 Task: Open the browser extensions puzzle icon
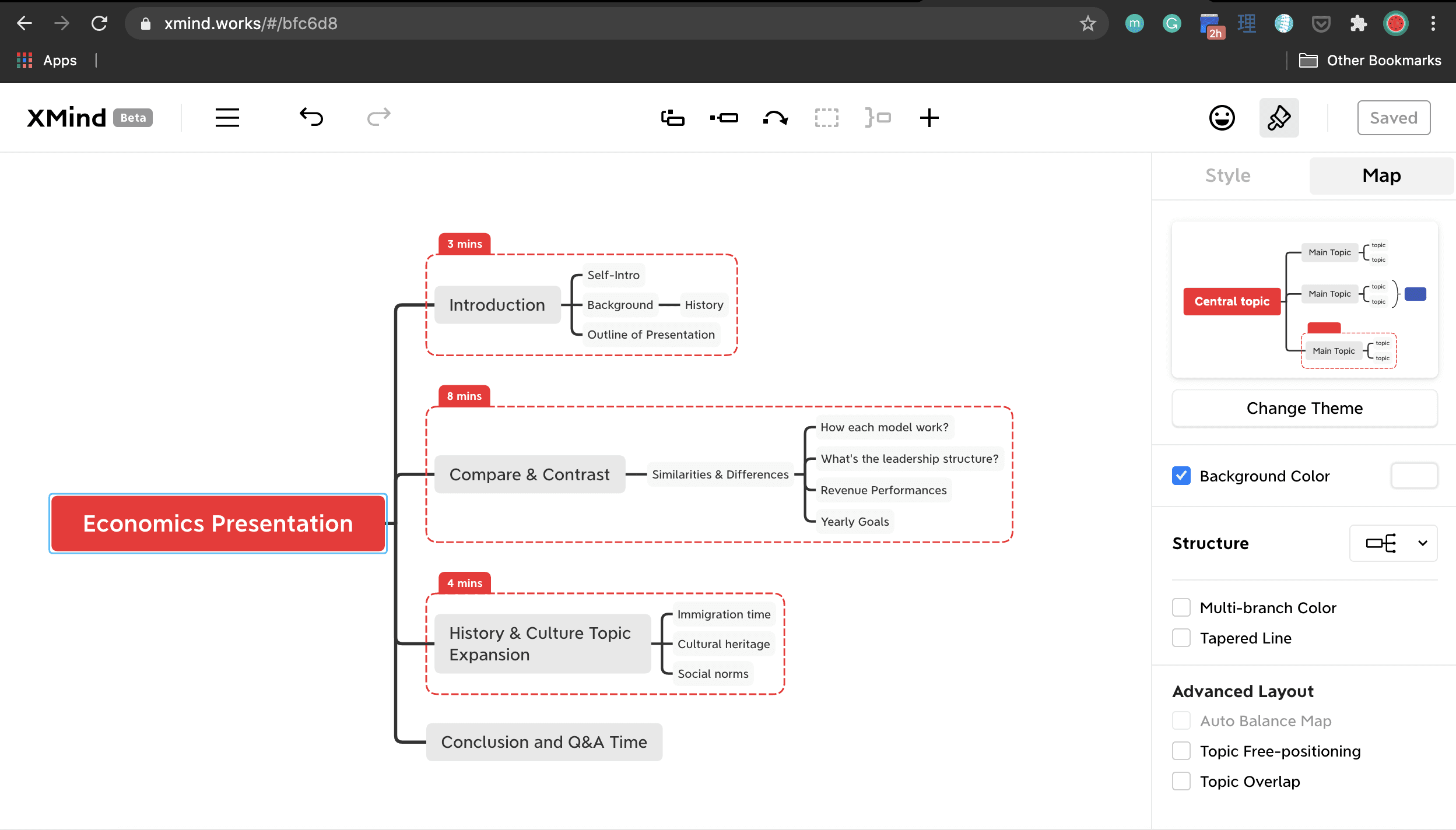[x=1358, y=23]
